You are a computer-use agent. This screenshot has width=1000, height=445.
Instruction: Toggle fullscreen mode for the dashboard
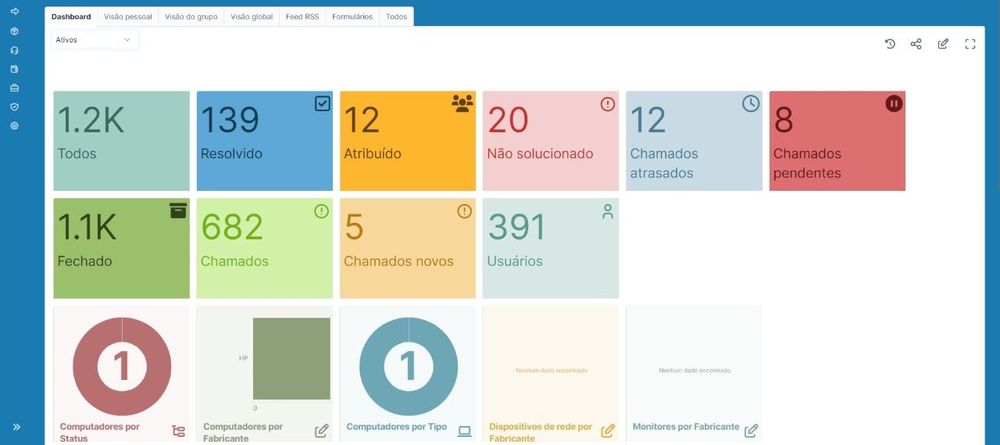pyautogui.click(x=970, y=44)
